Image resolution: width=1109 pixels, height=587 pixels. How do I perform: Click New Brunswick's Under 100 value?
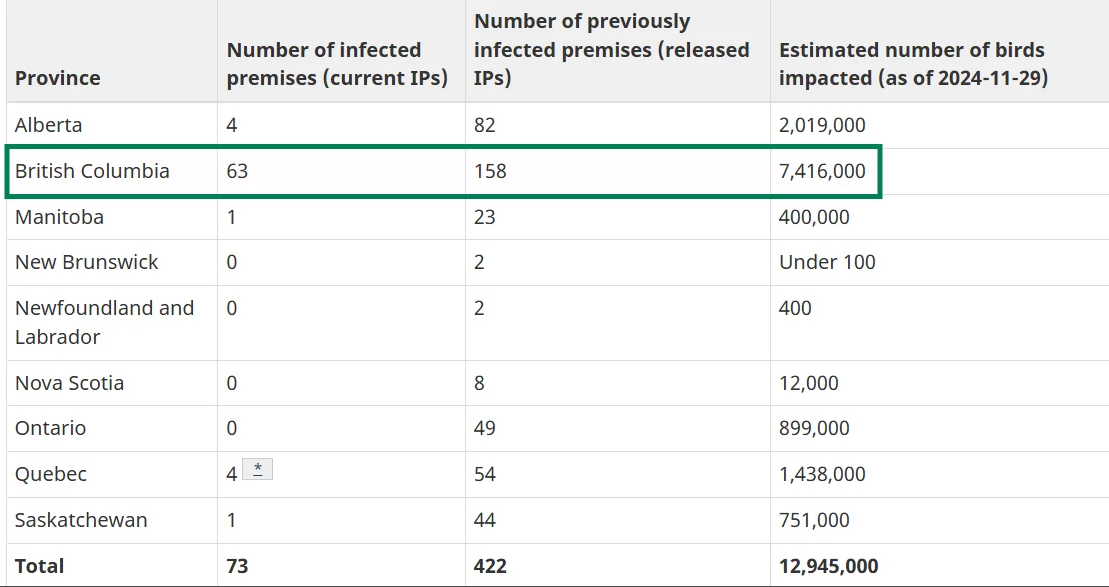tap(827, 262)
